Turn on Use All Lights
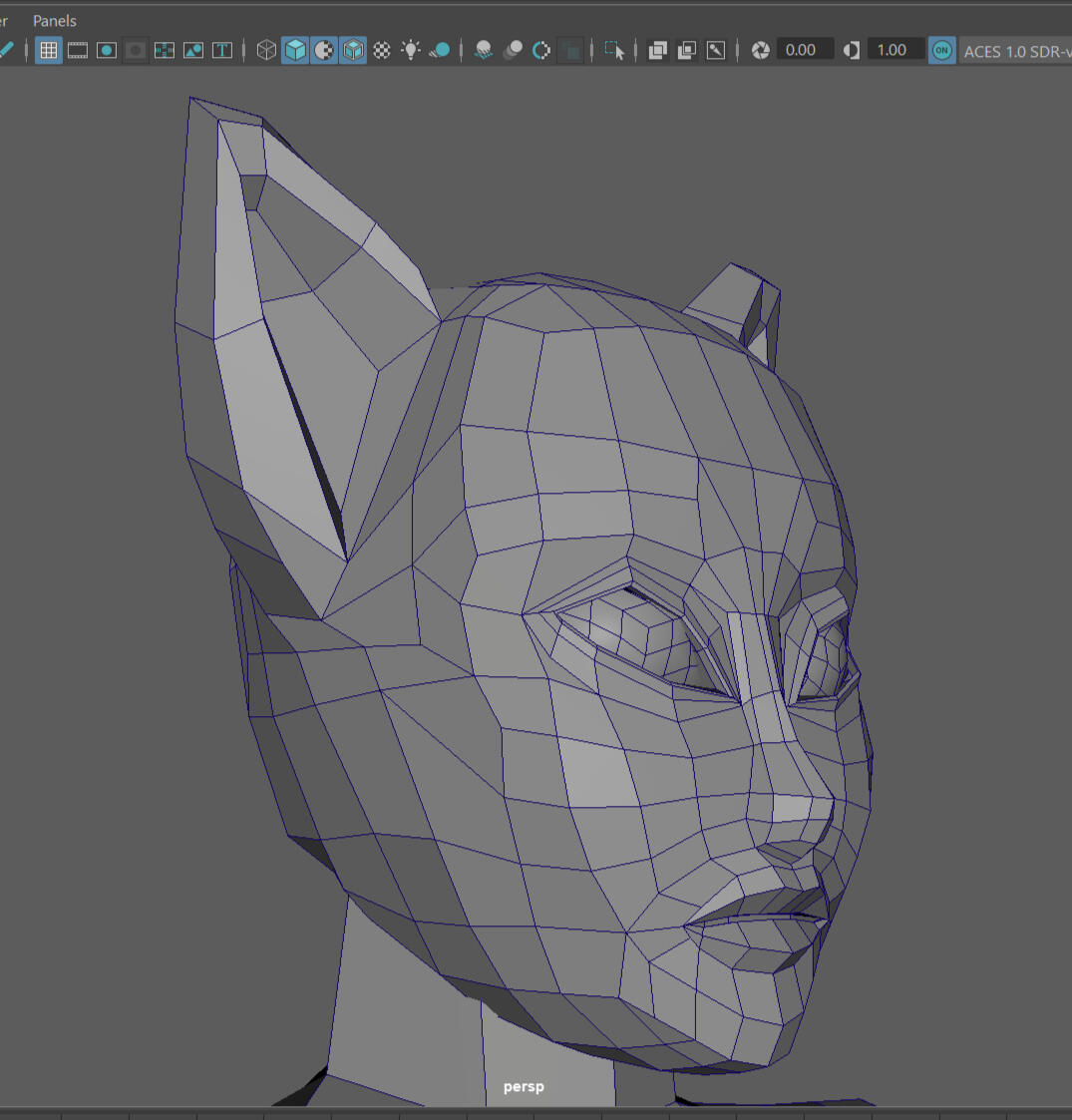The width and height of the screenshot is (1072, 1120). coord(411,50)
